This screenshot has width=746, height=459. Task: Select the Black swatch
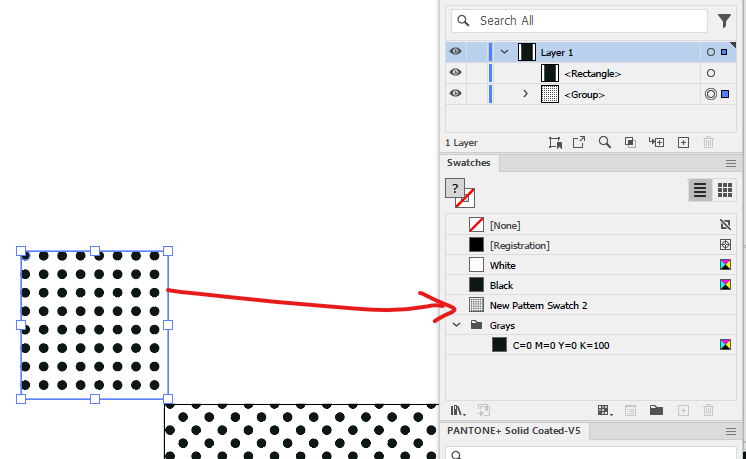[x=591, y=285]
